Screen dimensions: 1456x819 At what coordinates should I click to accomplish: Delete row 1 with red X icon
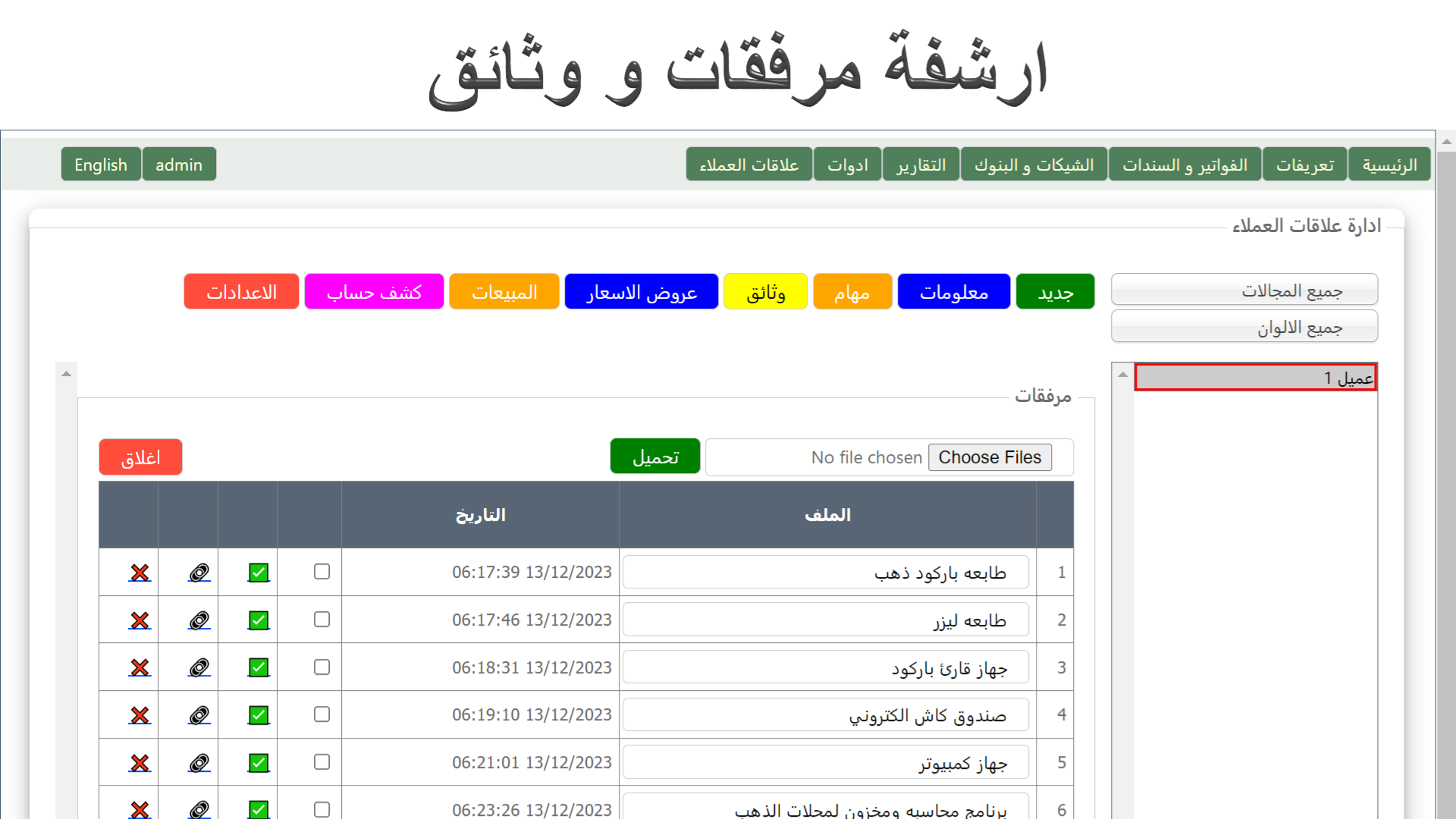[140, 573]
